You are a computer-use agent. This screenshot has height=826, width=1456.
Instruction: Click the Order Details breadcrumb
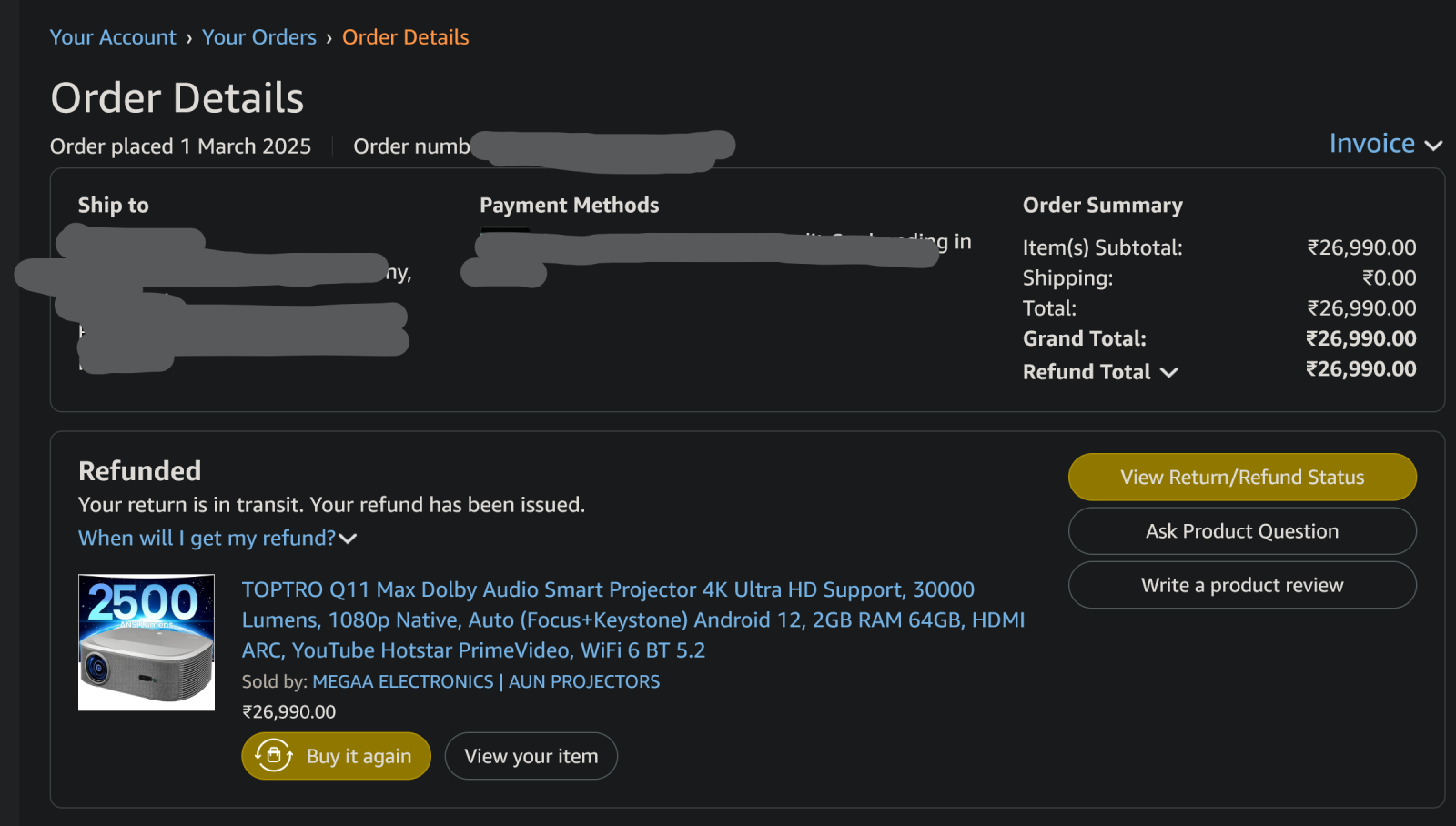pos(405,37)
